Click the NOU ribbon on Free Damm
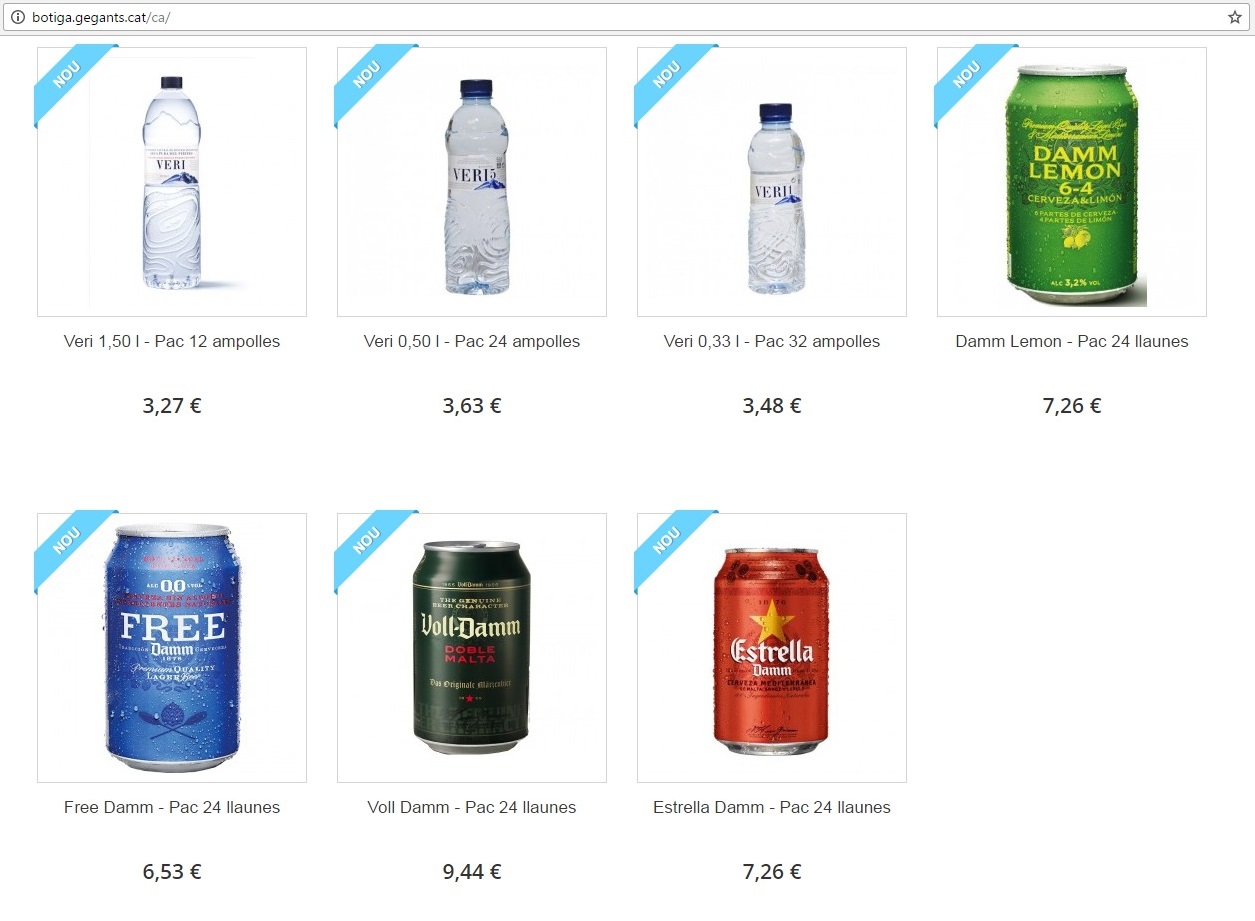This screenshot has width=1255, height=921. coord(68,541)
